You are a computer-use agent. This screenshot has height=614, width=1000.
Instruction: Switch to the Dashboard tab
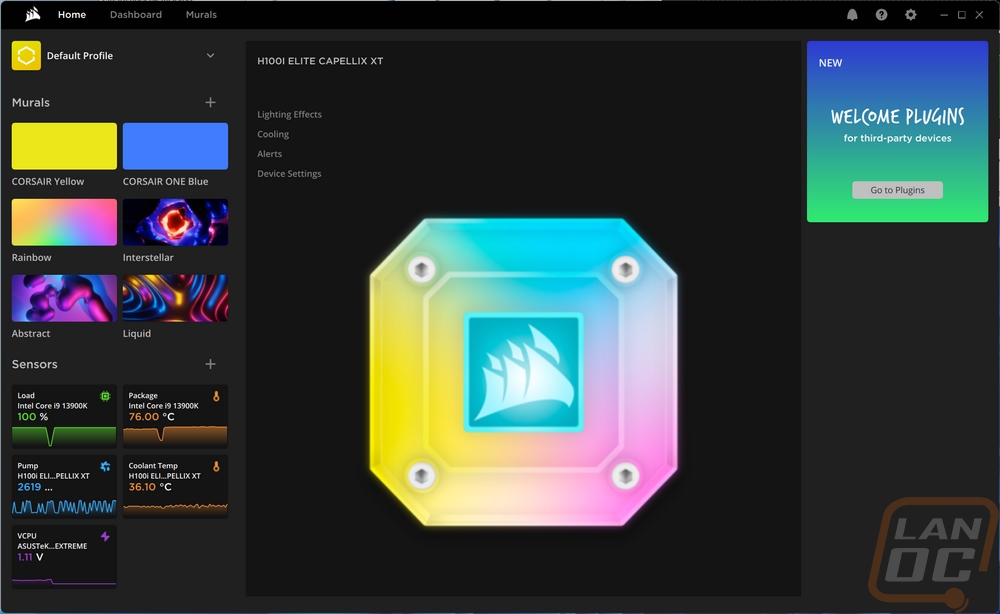coord(136,14)
